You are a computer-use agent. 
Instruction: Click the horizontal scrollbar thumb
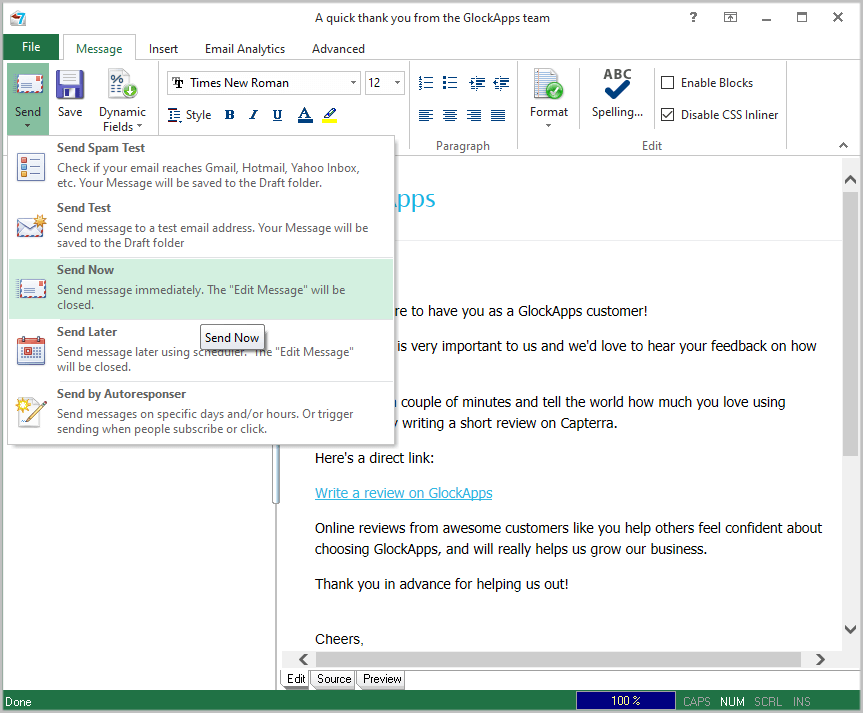(558, 659)
